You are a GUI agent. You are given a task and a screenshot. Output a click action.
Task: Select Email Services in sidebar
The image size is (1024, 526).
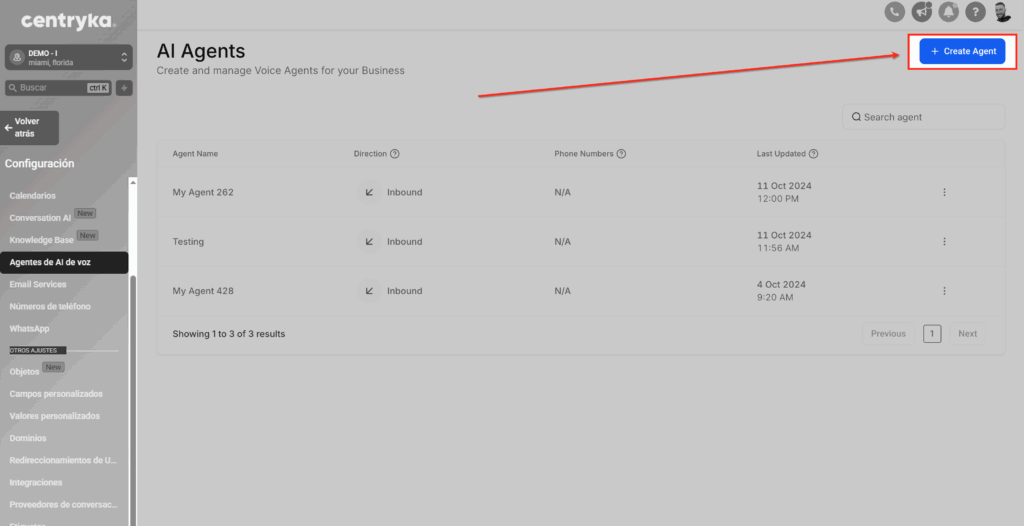tap(38, 284)
